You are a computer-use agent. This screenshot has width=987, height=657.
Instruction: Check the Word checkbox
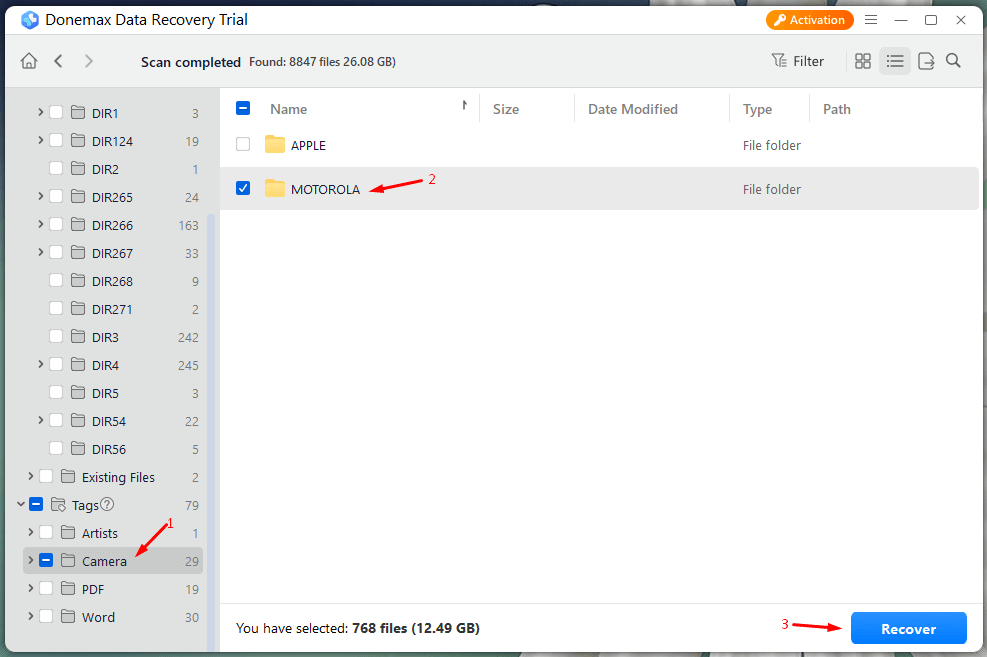tap(46, 616)
